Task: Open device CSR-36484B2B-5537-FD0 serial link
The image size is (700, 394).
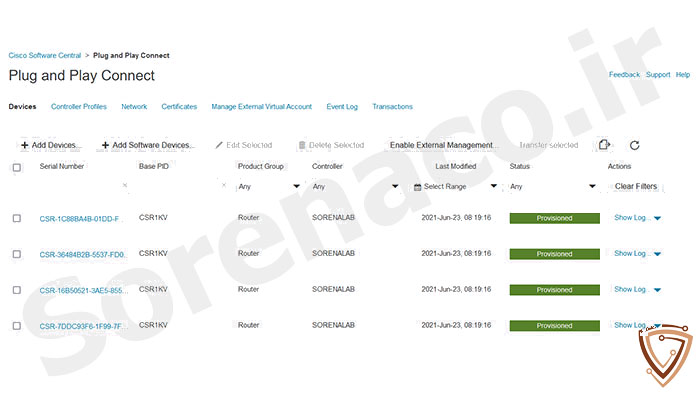Action: click(83, 254)
